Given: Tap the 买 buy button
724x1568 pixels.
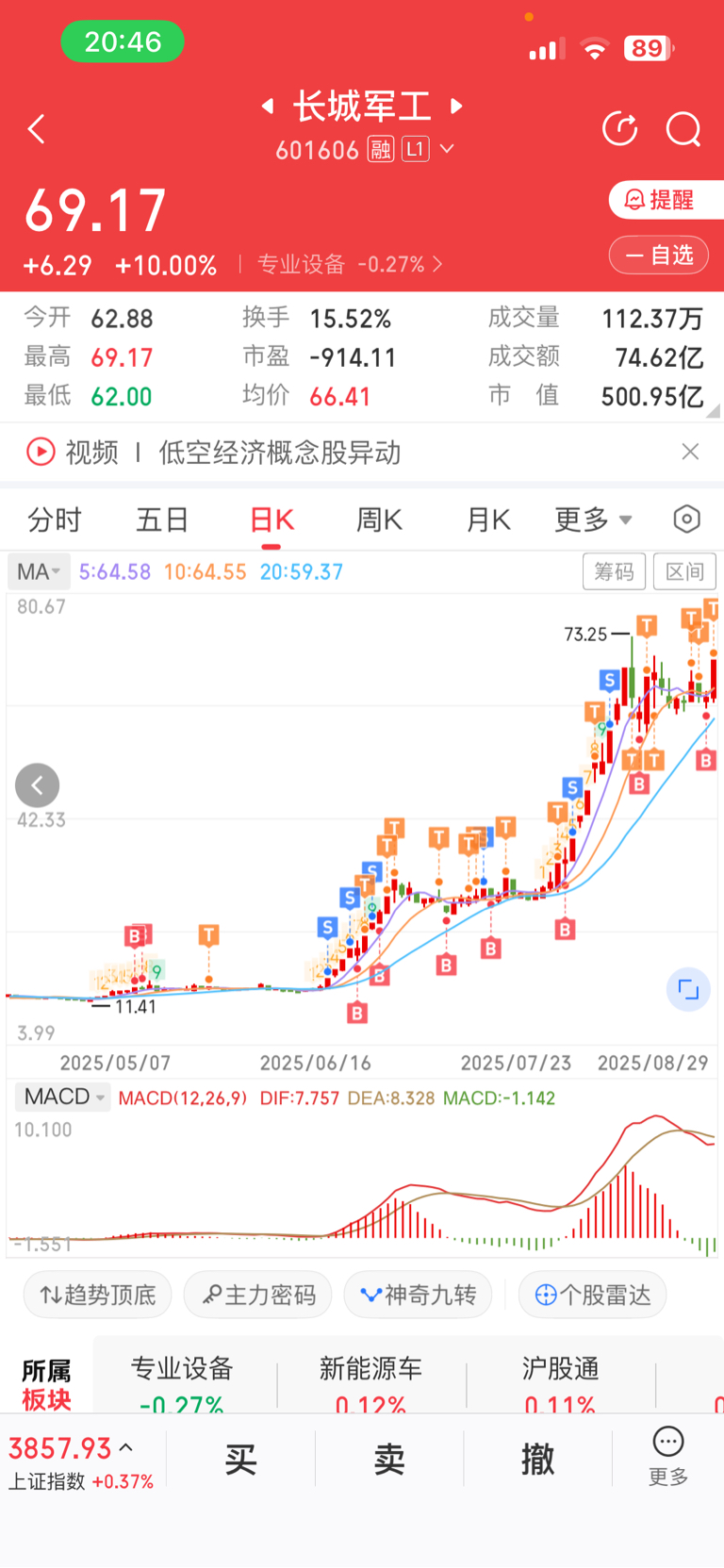Looking at the screenshot, I should [241, 1460].
